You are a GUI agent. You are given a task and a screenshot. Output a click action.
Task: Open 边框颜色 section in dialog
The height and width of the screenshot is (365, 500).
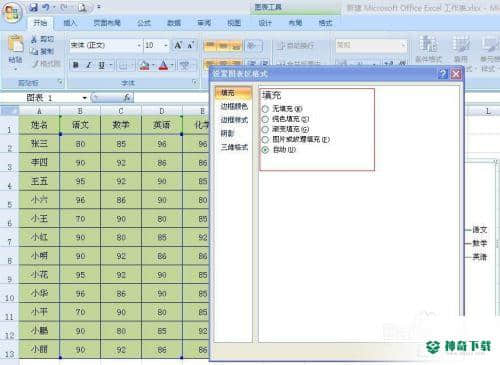tap(234, 106)
